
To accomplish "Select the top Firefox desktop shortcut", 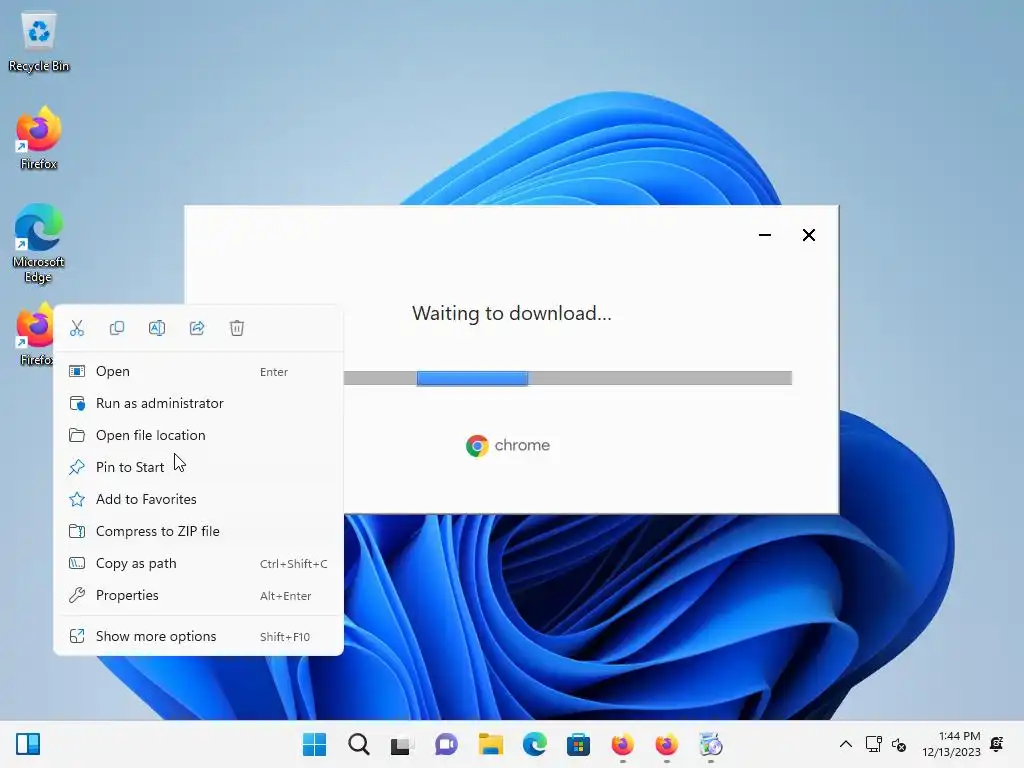I will [39, 138].
